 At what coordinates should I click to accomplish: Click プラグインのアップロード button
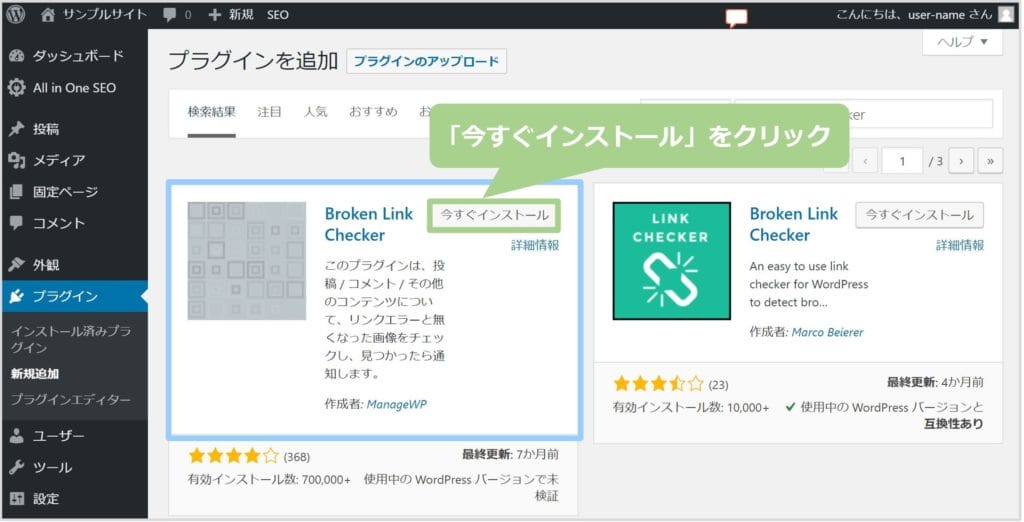click(426, 61)
